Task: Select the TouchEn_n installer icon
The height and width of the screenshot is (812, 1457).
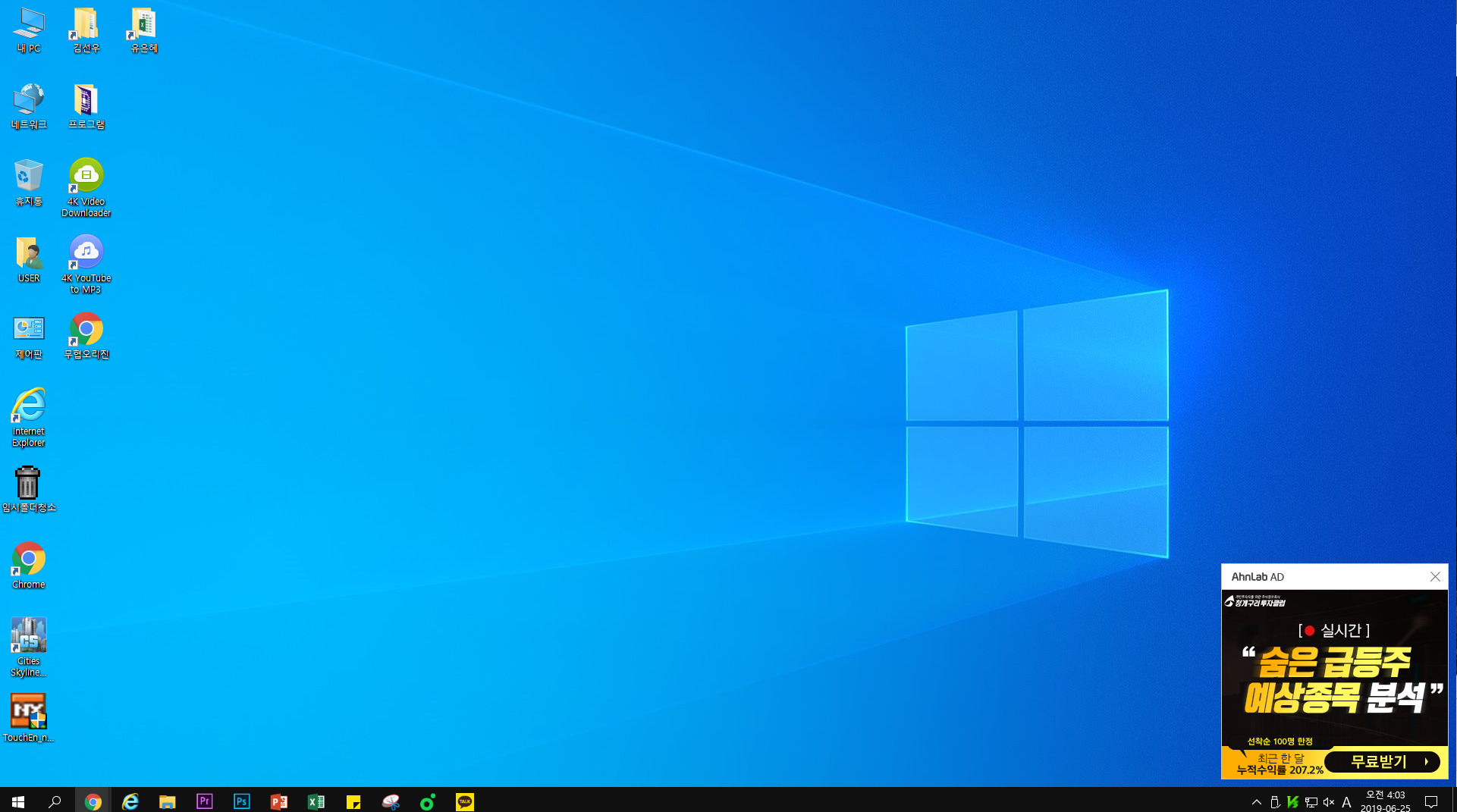Action: pos(29,719)
